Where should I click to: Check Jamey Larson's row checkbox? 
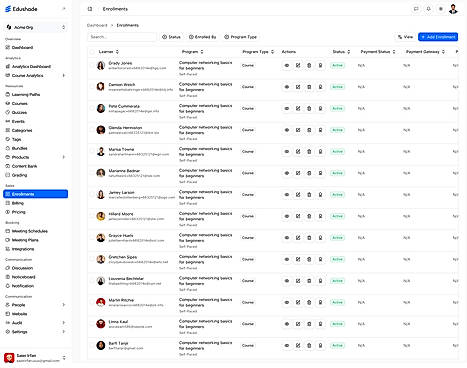coord(92,194)
